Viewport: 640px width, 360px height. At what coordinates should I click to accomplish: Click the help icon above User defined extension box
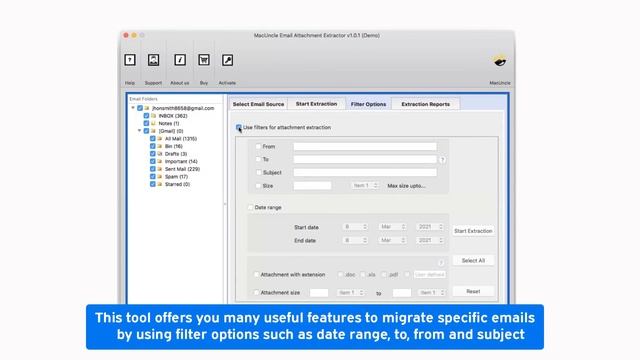click(x=441, y=263)
